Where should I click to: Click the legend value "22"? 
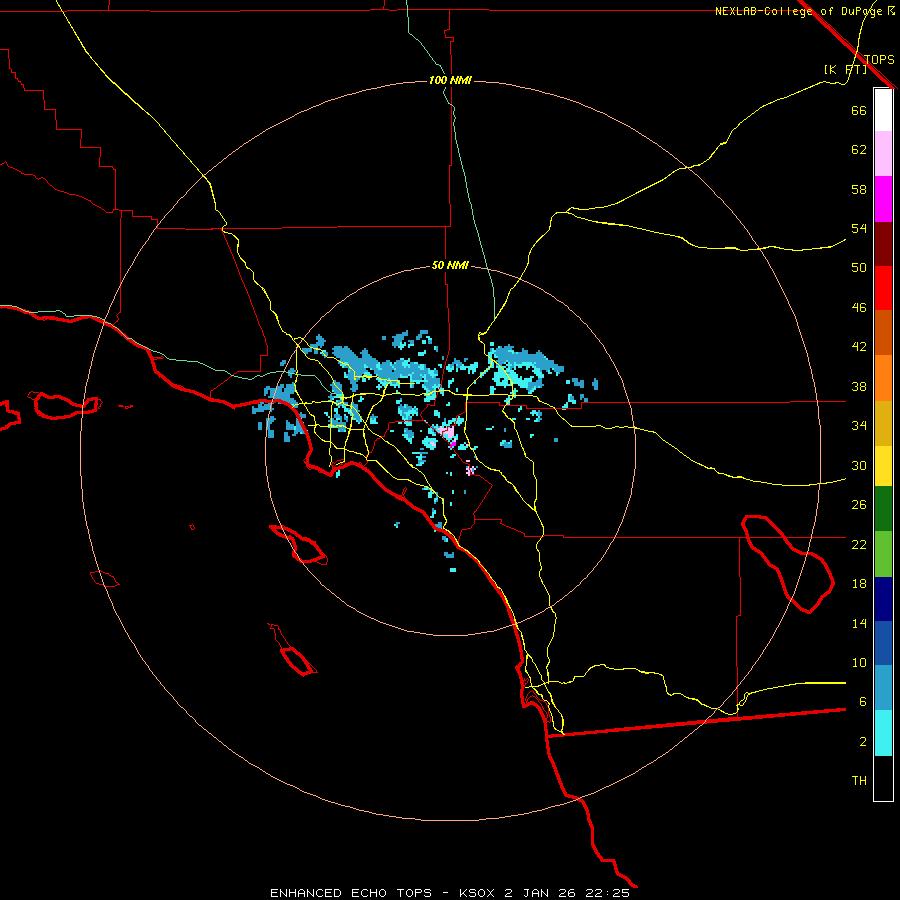tap(859, 544)
